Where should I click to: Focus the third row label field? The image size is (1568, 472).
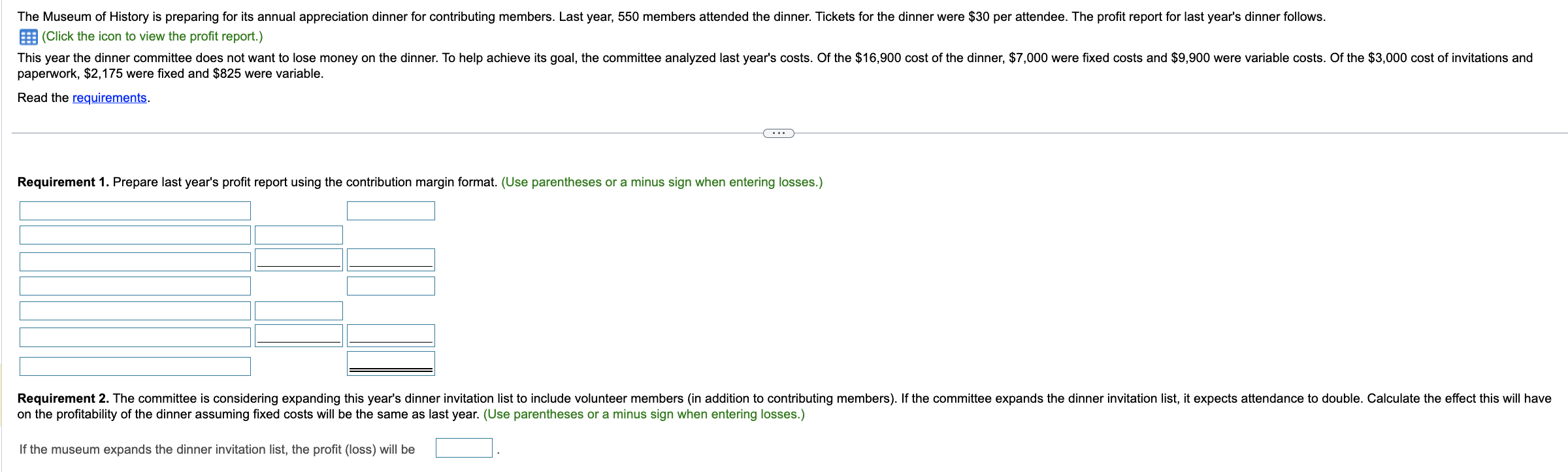[x=135, y=261]
